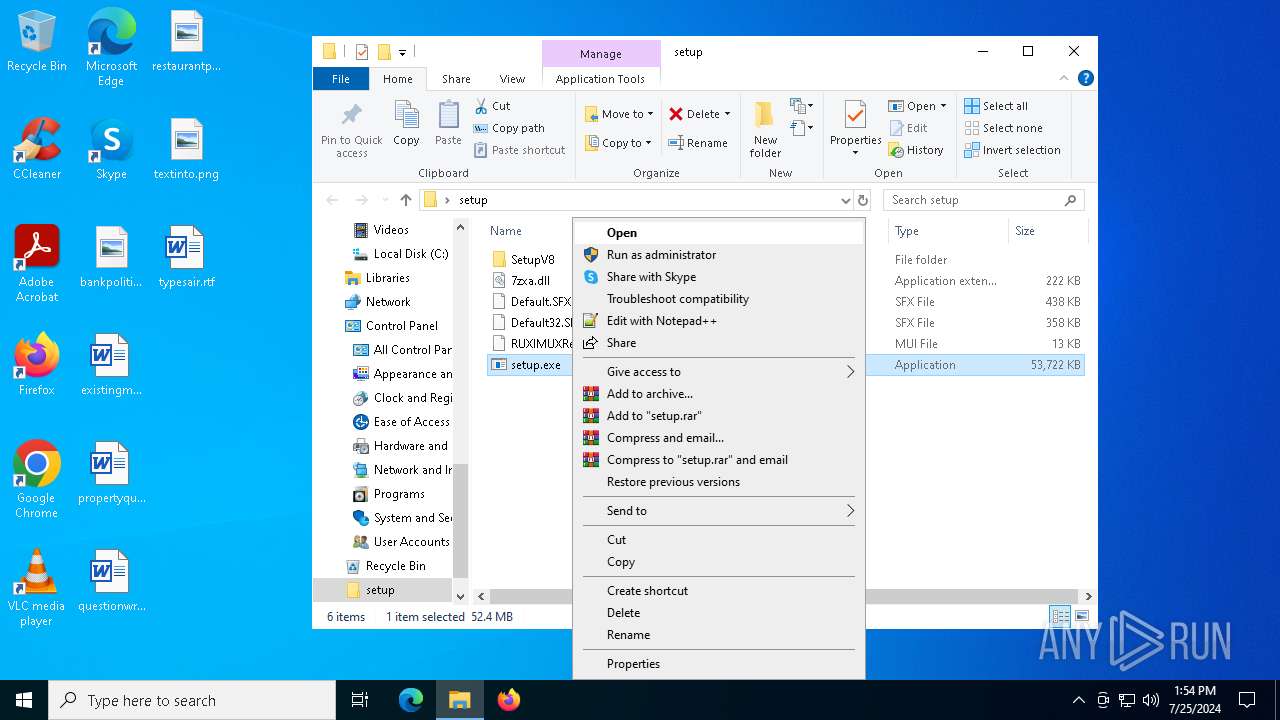Open the Windows Start menu
The height and width of the screenshot is (720, 1280).
tap(24, 700)
